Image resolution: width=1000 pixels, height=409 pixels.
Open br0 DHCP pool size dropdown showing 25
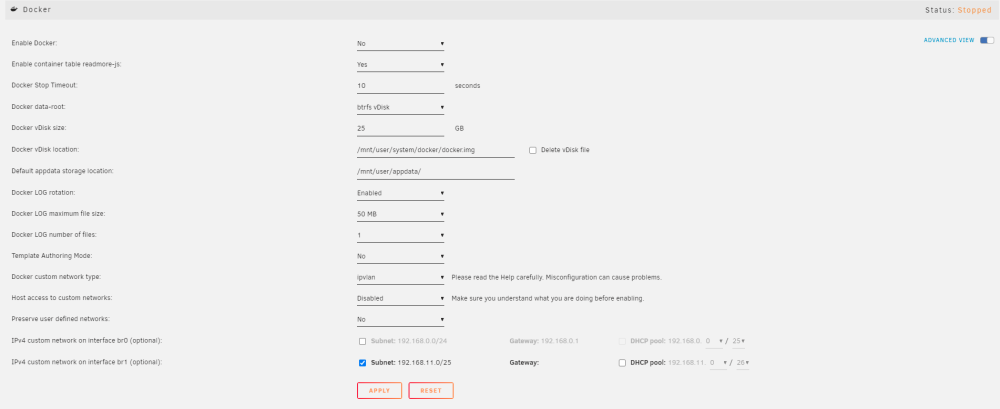tap(739, 341)
